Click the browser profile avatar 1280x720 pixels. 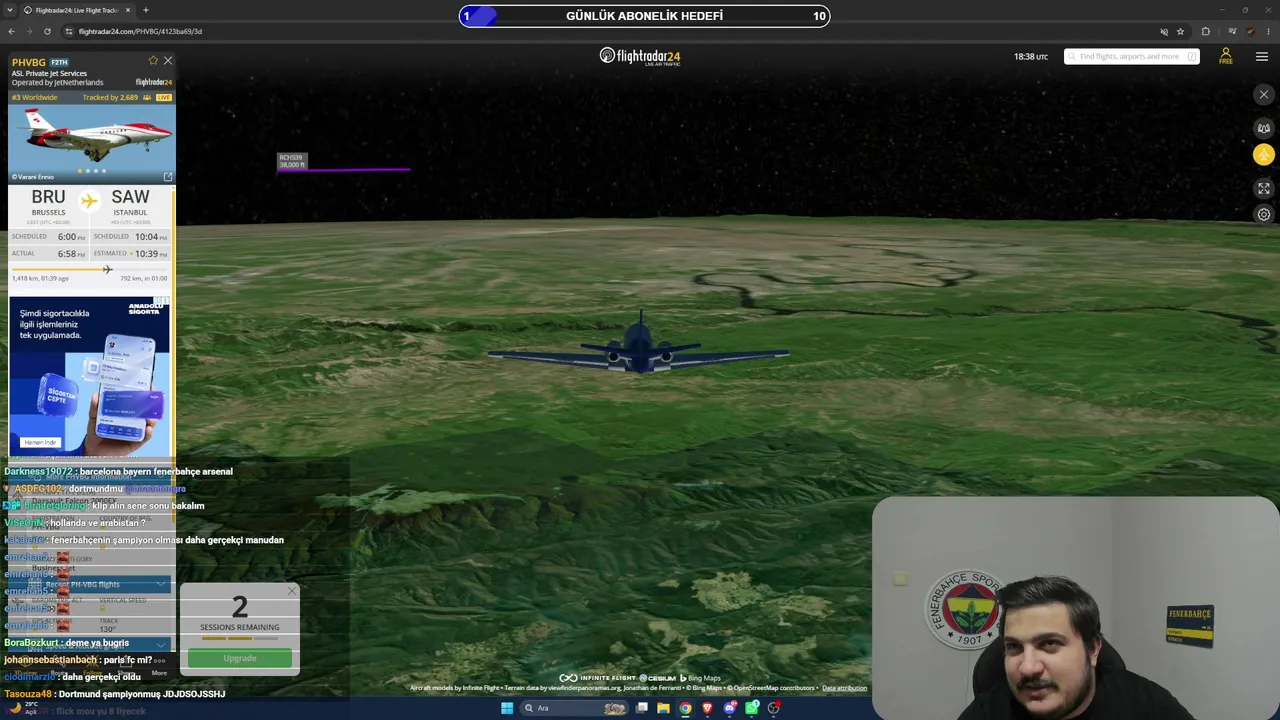pos(1250,31)
